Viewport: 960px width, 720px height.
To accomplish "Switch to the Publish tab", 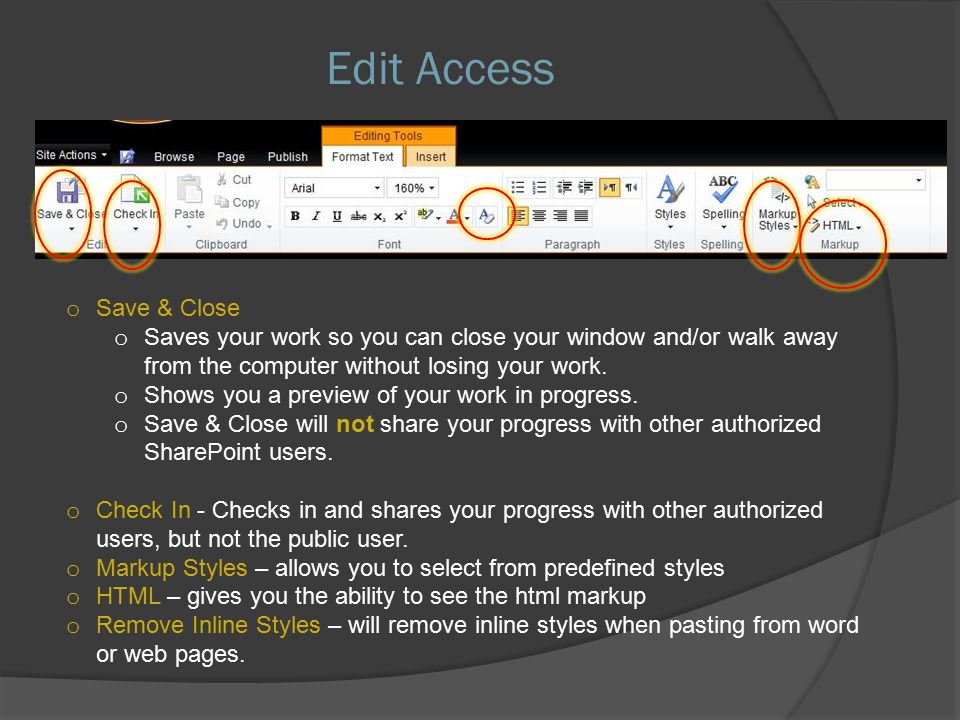I will pos(287,157).
